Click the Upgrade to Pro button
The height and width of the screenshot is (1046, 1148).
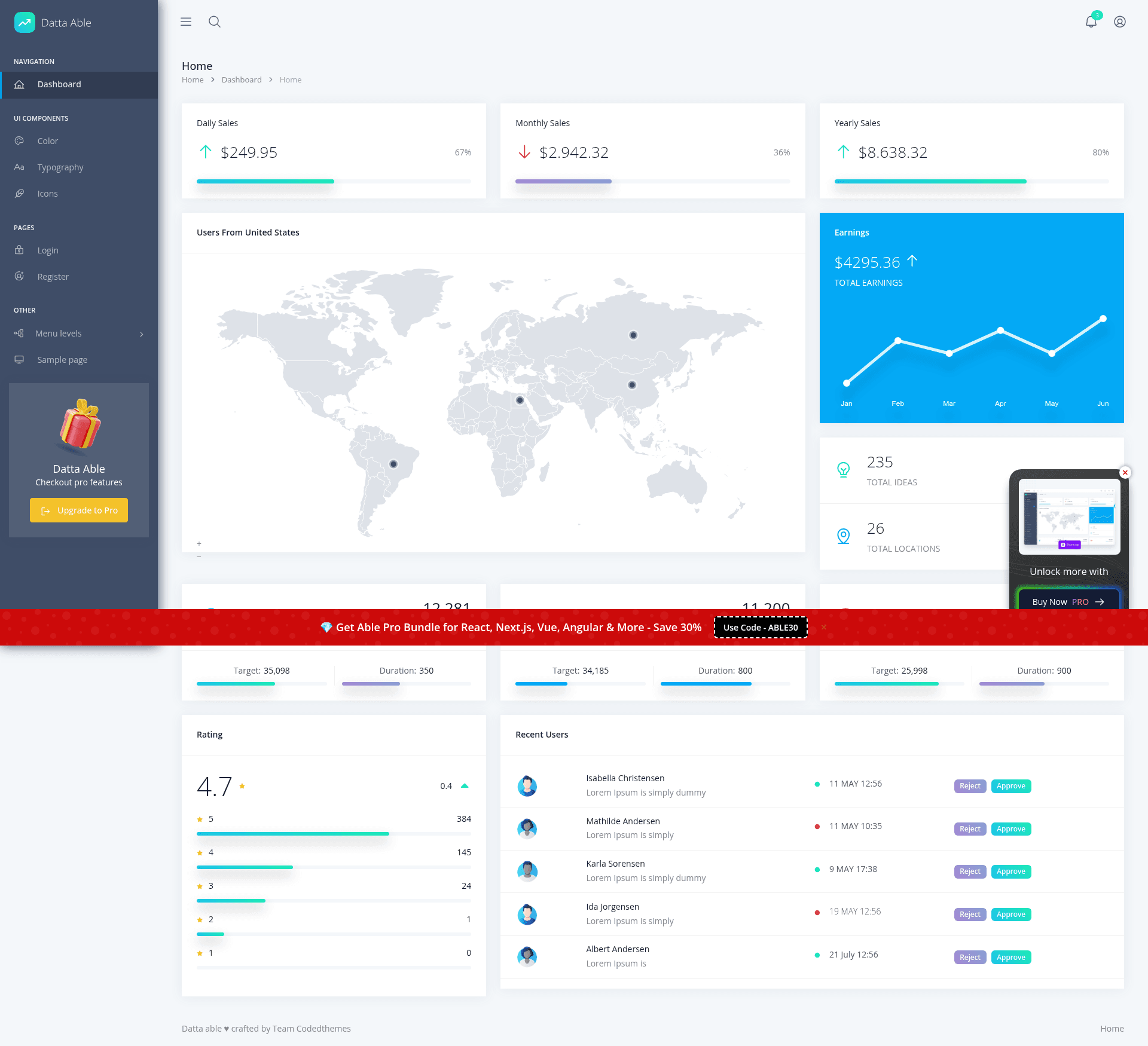[x=79, y=510]
